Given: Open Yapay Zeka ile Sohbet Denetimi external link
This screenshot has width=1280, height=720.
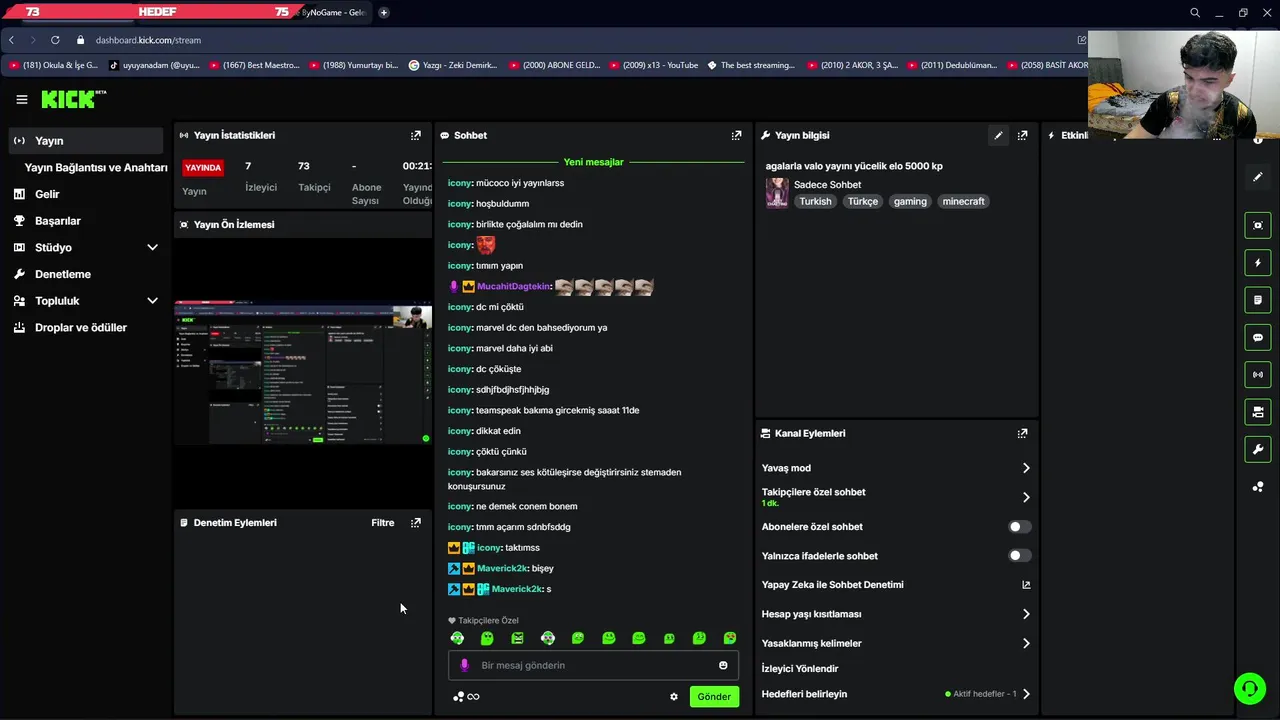Looking at the screenshot, I should tap(1026, 585).
